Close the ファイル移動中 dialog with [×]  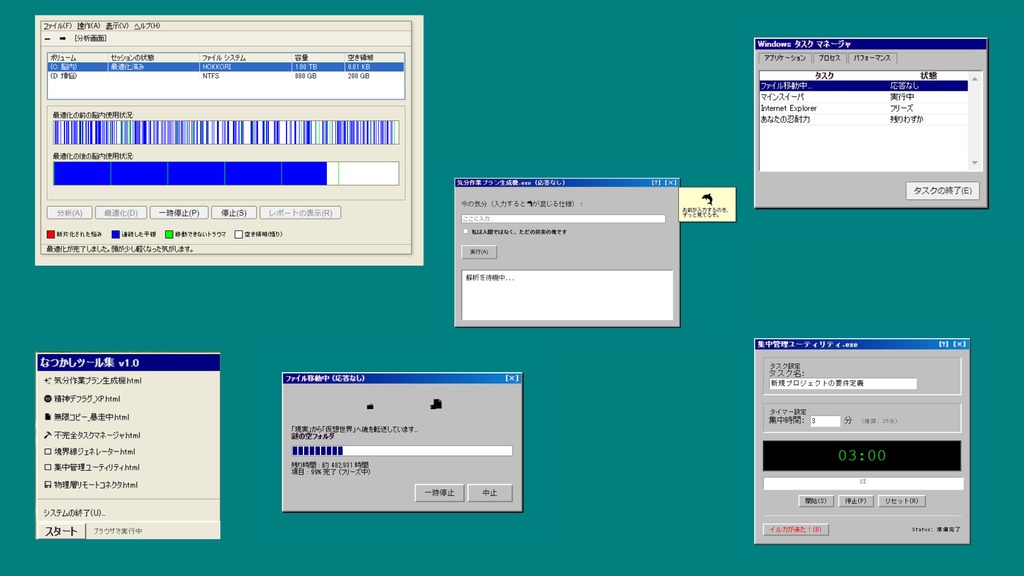[x=512, y=378]
